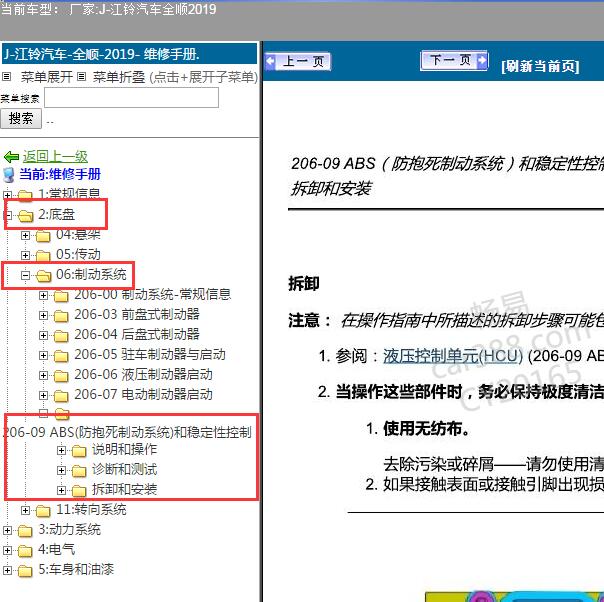The height and width of the screenshot is (602, 604).
Task: Expand the 5:车身和油漆 tree node
Action: 7,570
